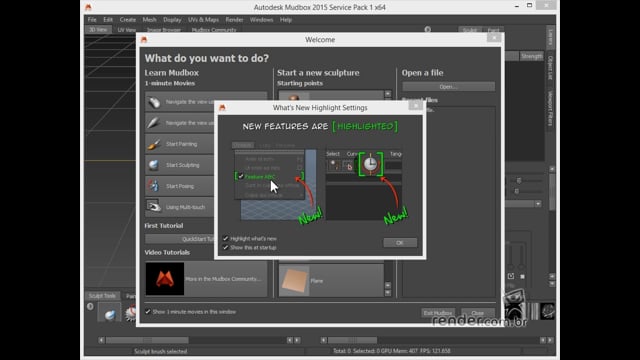Open the Edit menu
The width and height of the screenshot is (640, 360).
pyautogui.click(x=108, y=20)
